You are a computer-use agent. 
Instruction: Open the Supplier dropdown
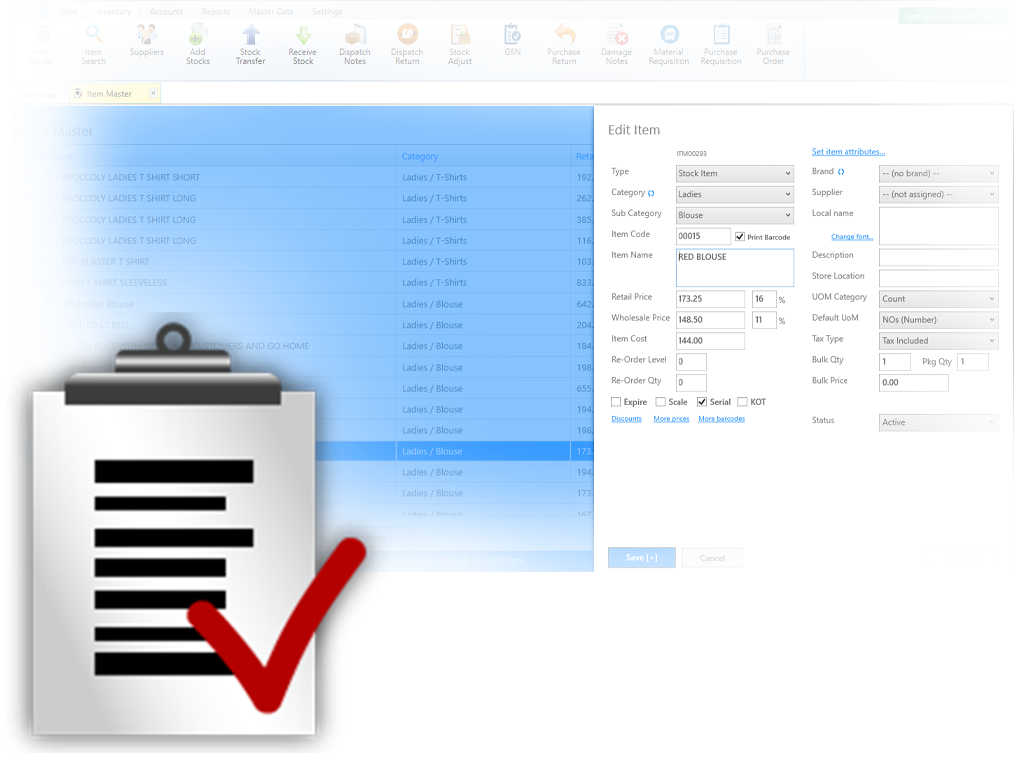pyautogui.click(x=938, y=194)
